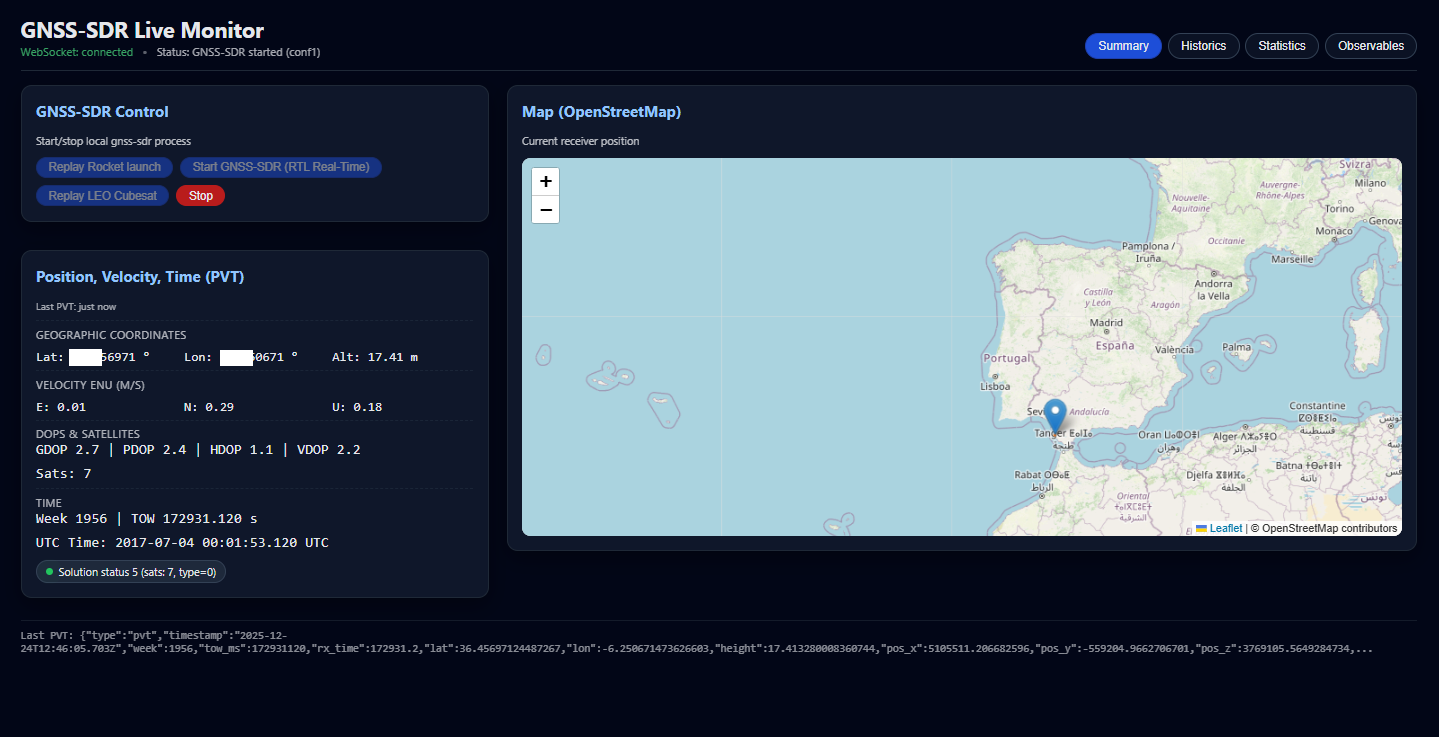The width and height of the screenshot is (1439, 737).
Task: Click the Solution status 5 badge
Action: 131,572
